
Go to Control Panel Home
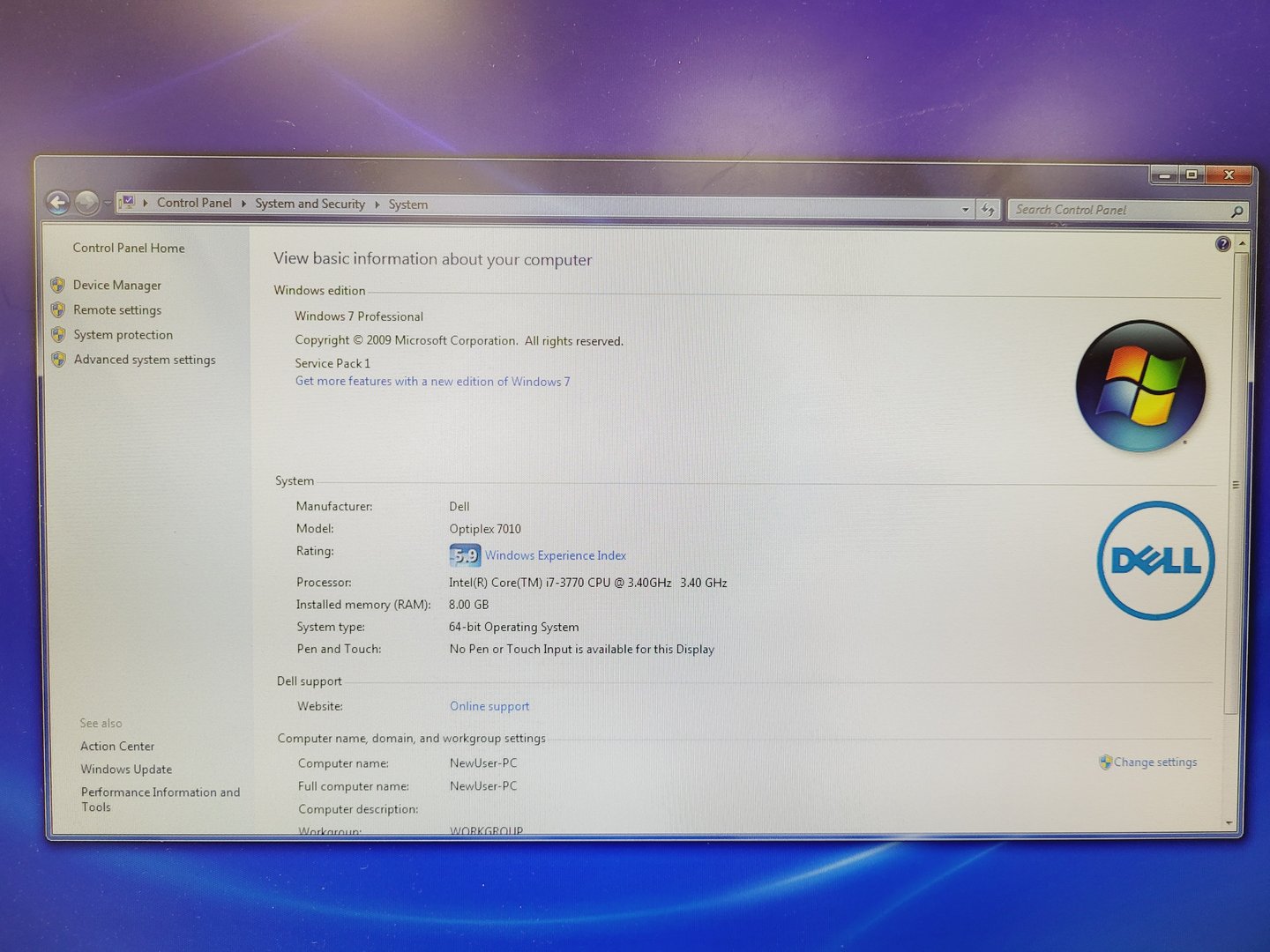(x=129, y=248)
